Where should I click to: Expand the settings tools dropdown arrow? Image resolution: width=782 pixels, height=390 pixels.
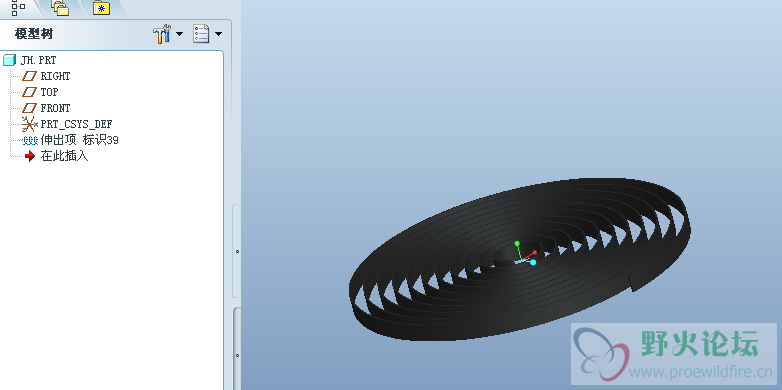coord(179,34)
